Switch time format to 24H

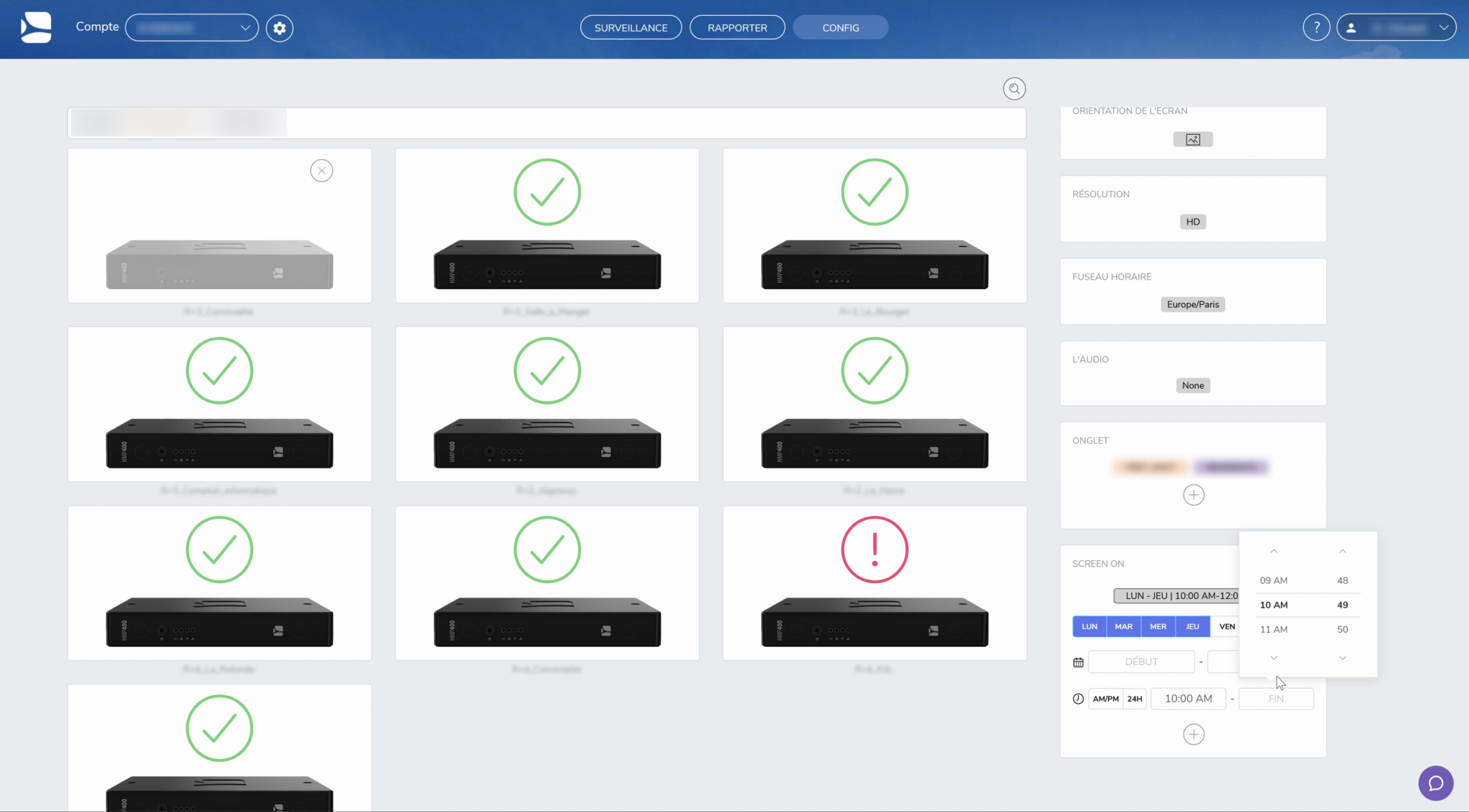(x=1134, y=699)
